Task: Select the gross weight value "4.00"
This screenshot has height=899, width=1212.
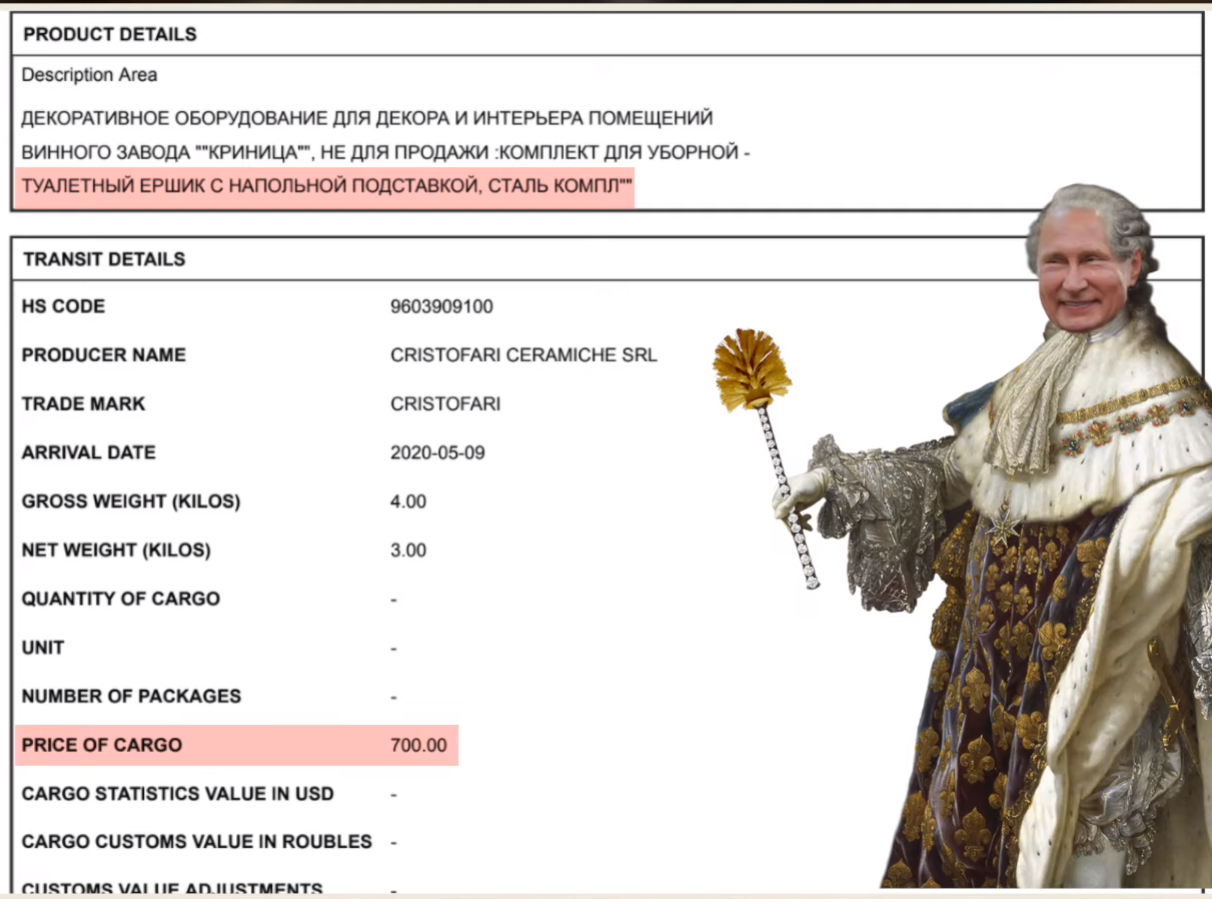Action: [x=408, y=501]
